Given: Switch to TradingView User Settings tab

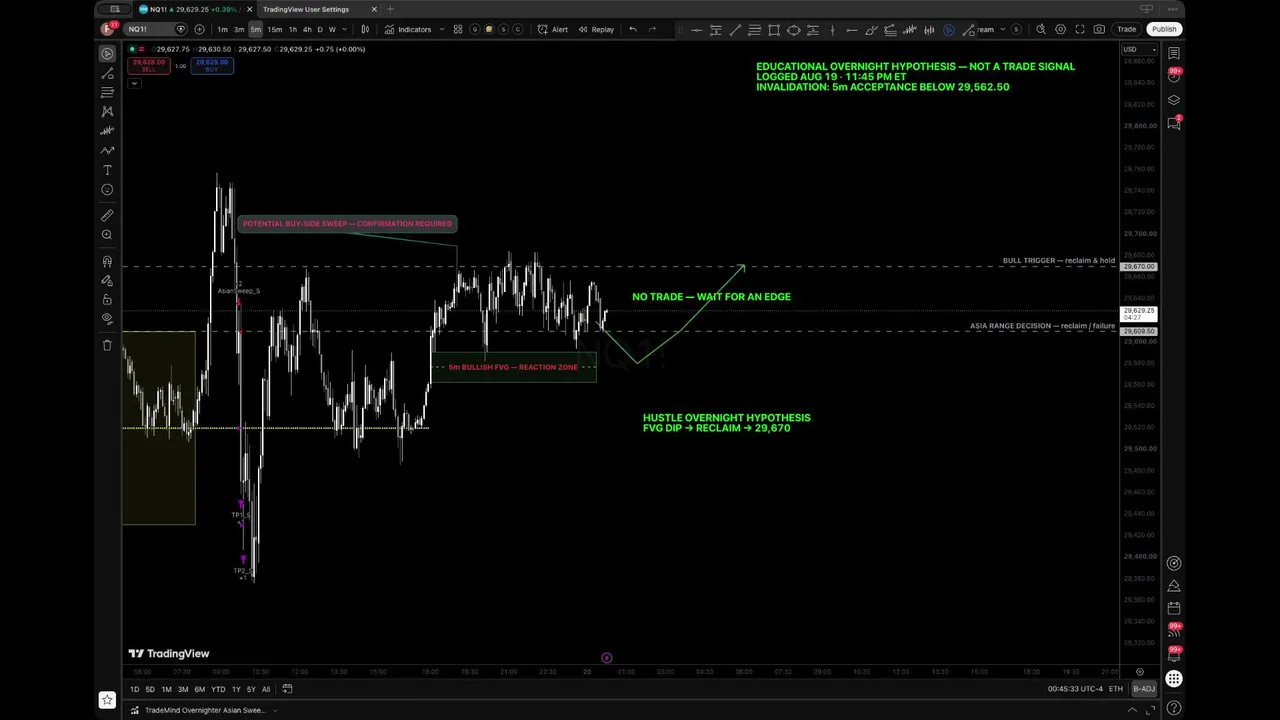Looking at the screenshot, I should 306,9.
